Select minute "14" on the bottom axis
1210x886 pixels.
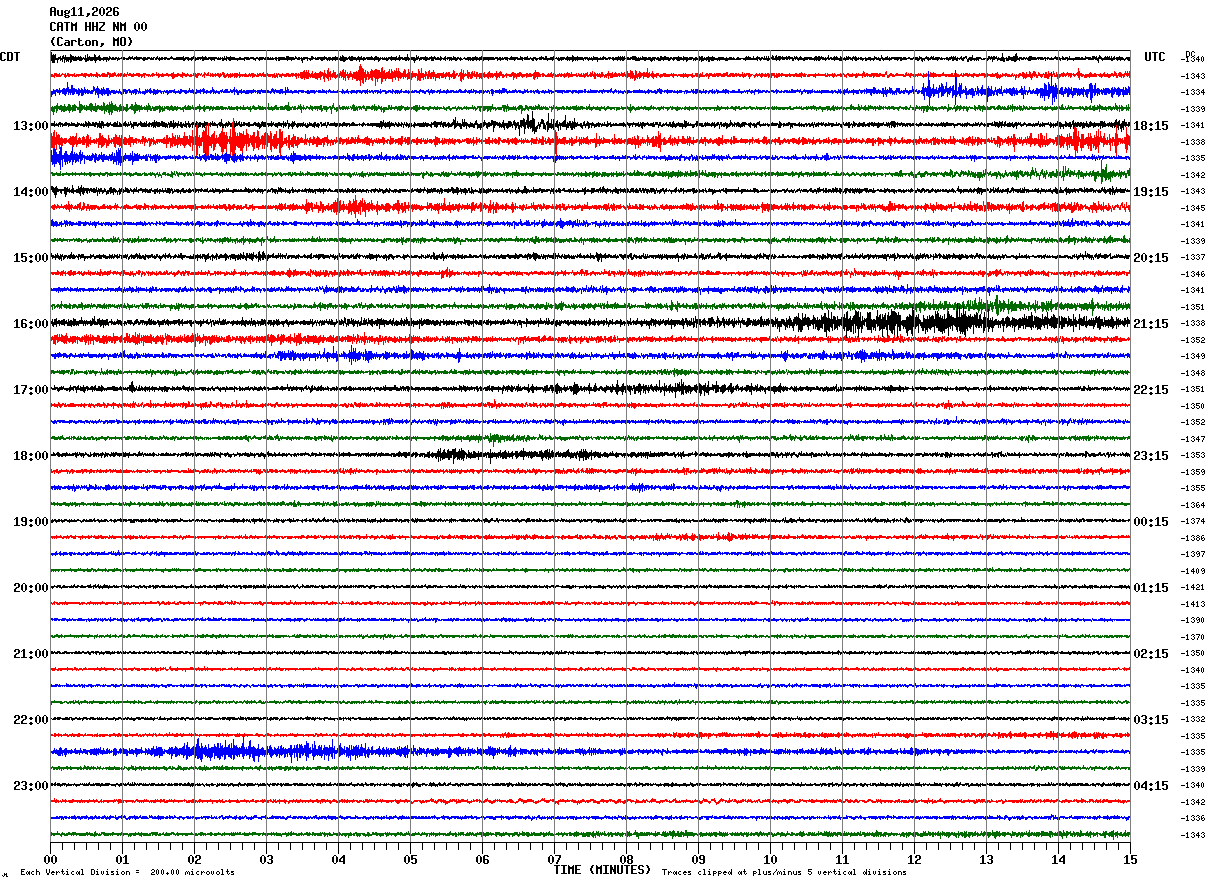pyautogui.click(x=1058, y=859)
